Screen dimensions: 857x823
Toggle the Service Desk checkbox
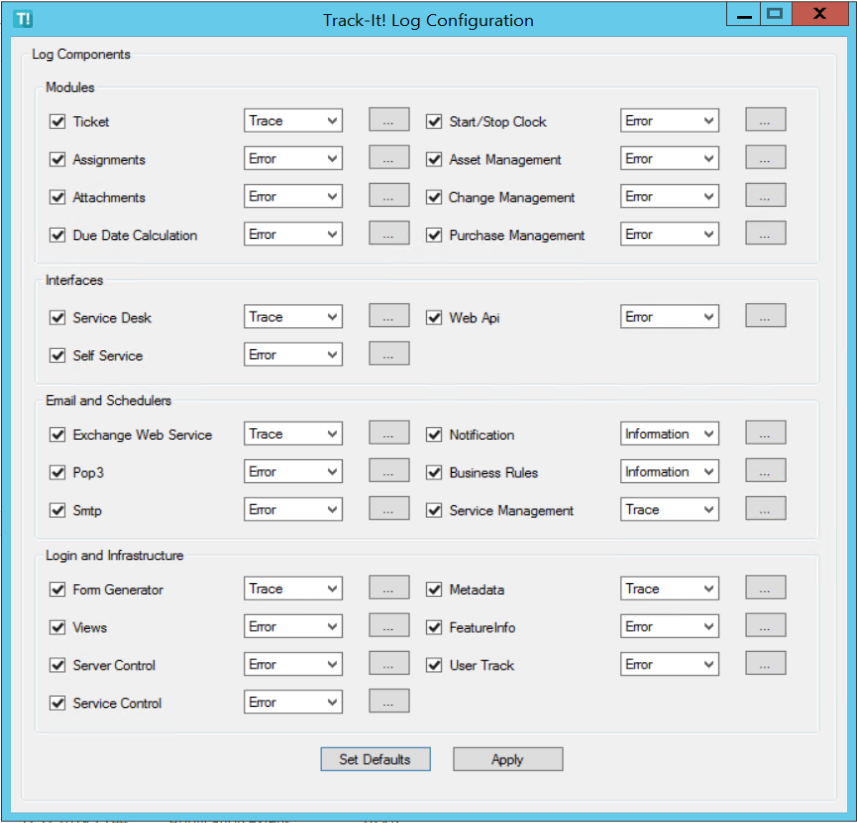coord(57,318)
